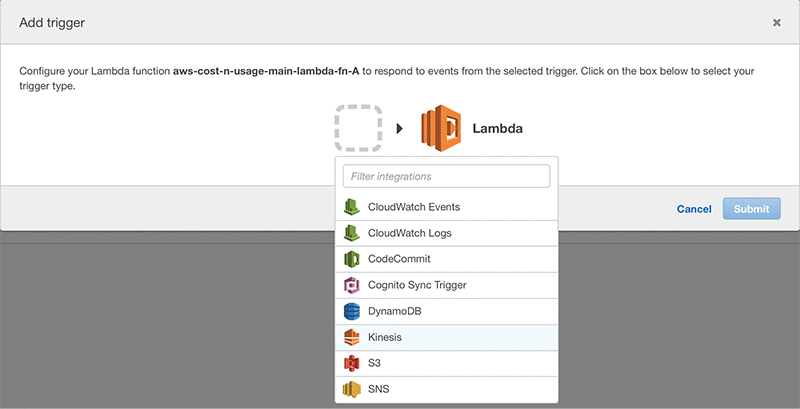Click the CloudWatch Logs icon
The height and width of the screenshot is (409, 800).
tap(352, 233)
